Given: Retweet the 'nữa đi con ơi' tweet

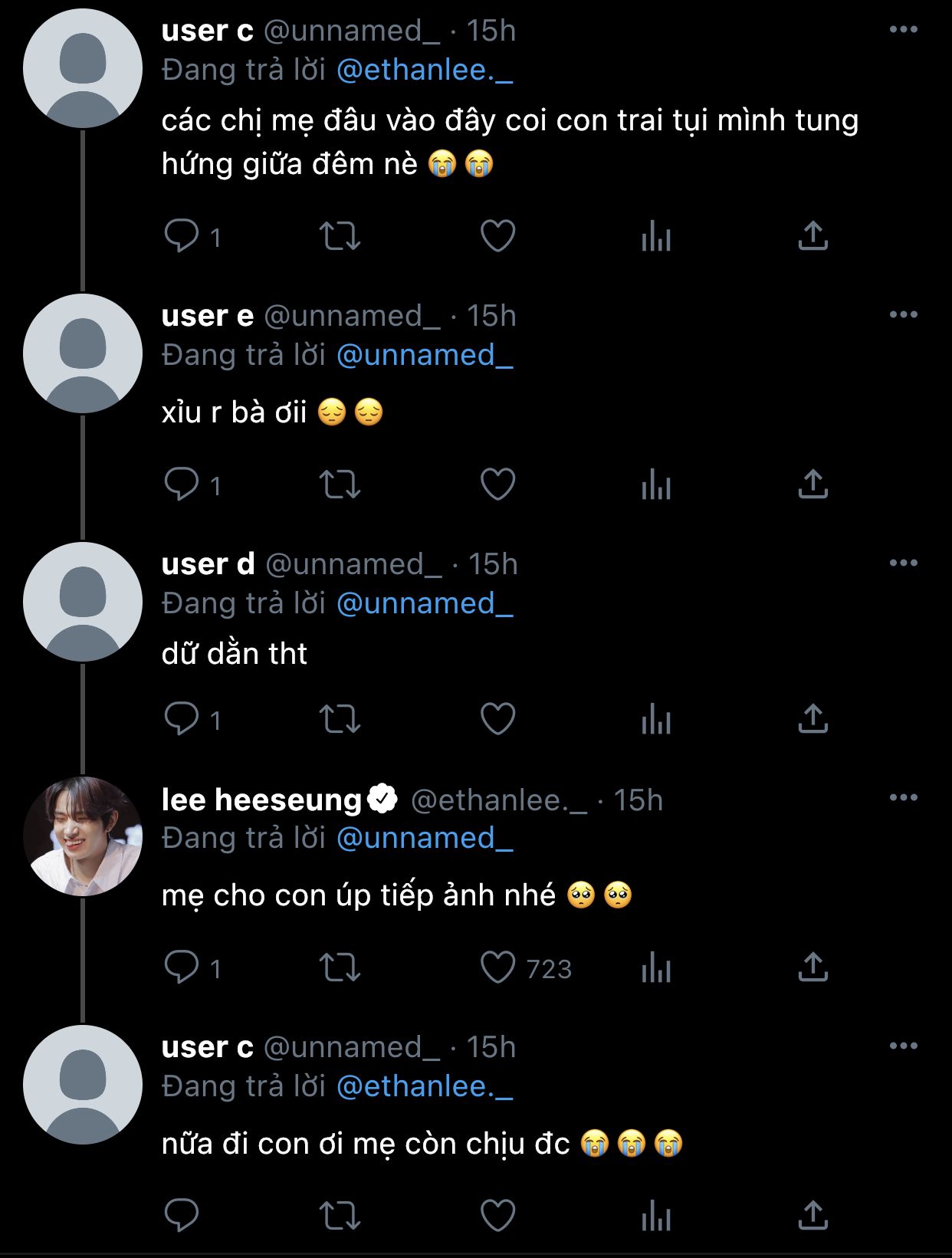Looking at the screenshot, I should pyautogui.click(x=340, y=1216).
